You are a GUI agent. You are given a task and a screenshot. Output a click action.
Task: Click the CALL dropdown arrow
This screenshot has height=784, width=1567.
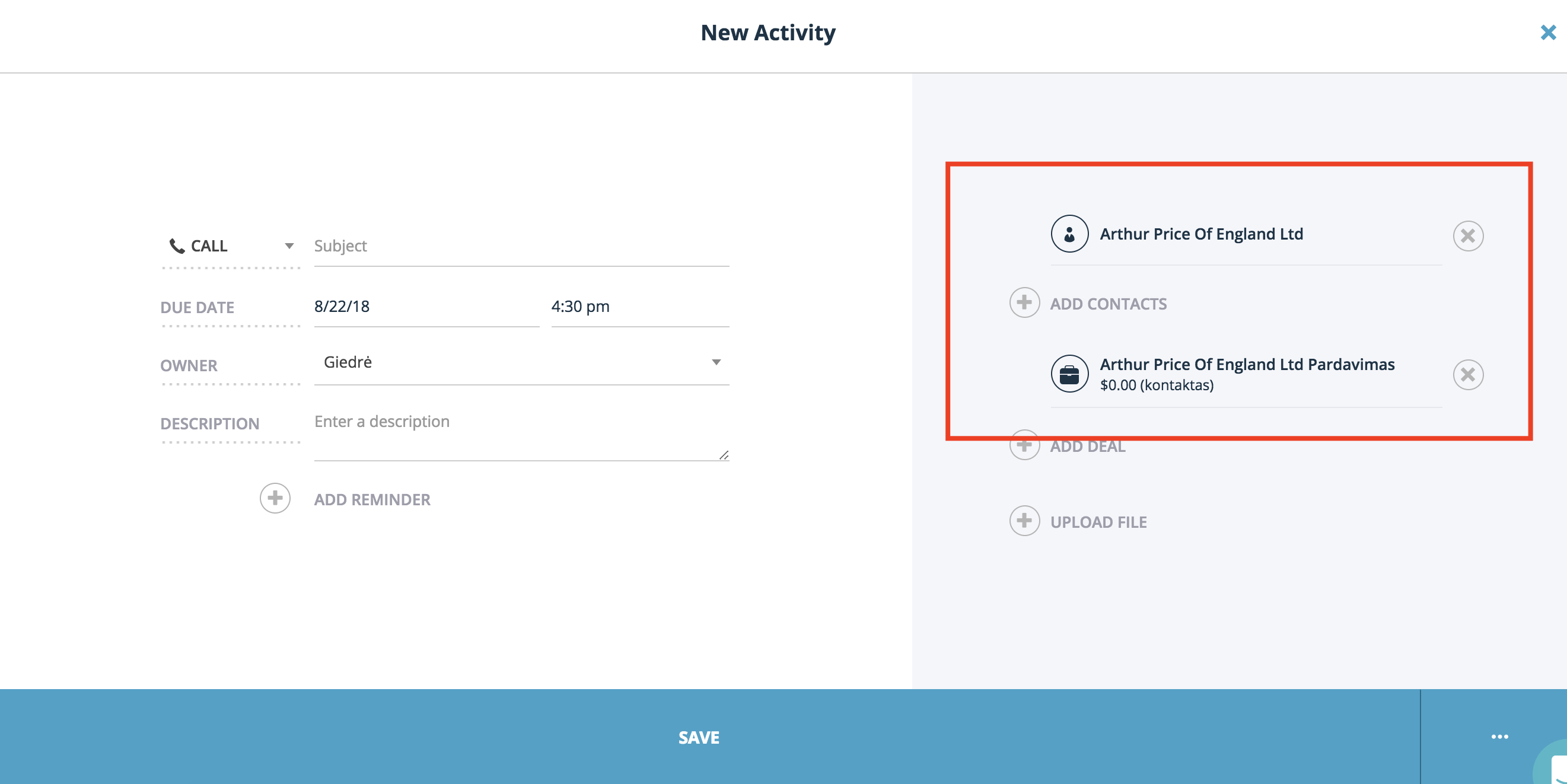tap(289, 246)
